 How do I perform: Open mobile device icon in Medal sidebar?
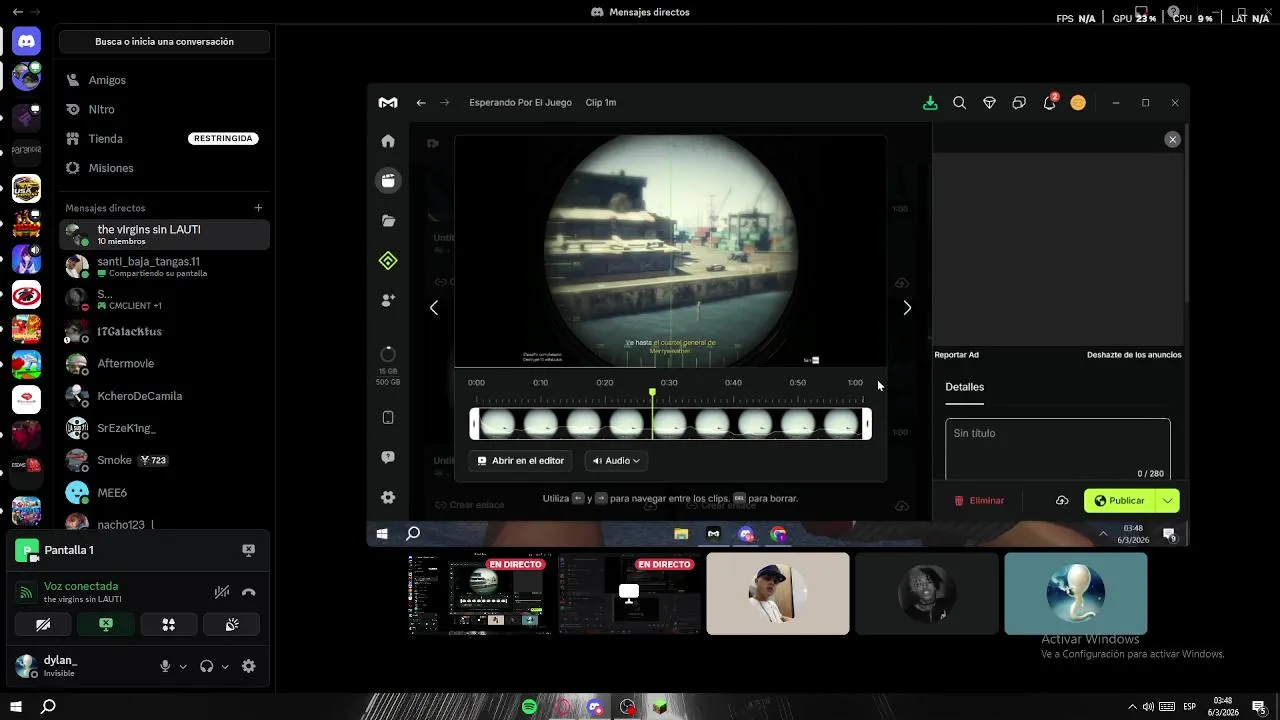tap(388, 418)
